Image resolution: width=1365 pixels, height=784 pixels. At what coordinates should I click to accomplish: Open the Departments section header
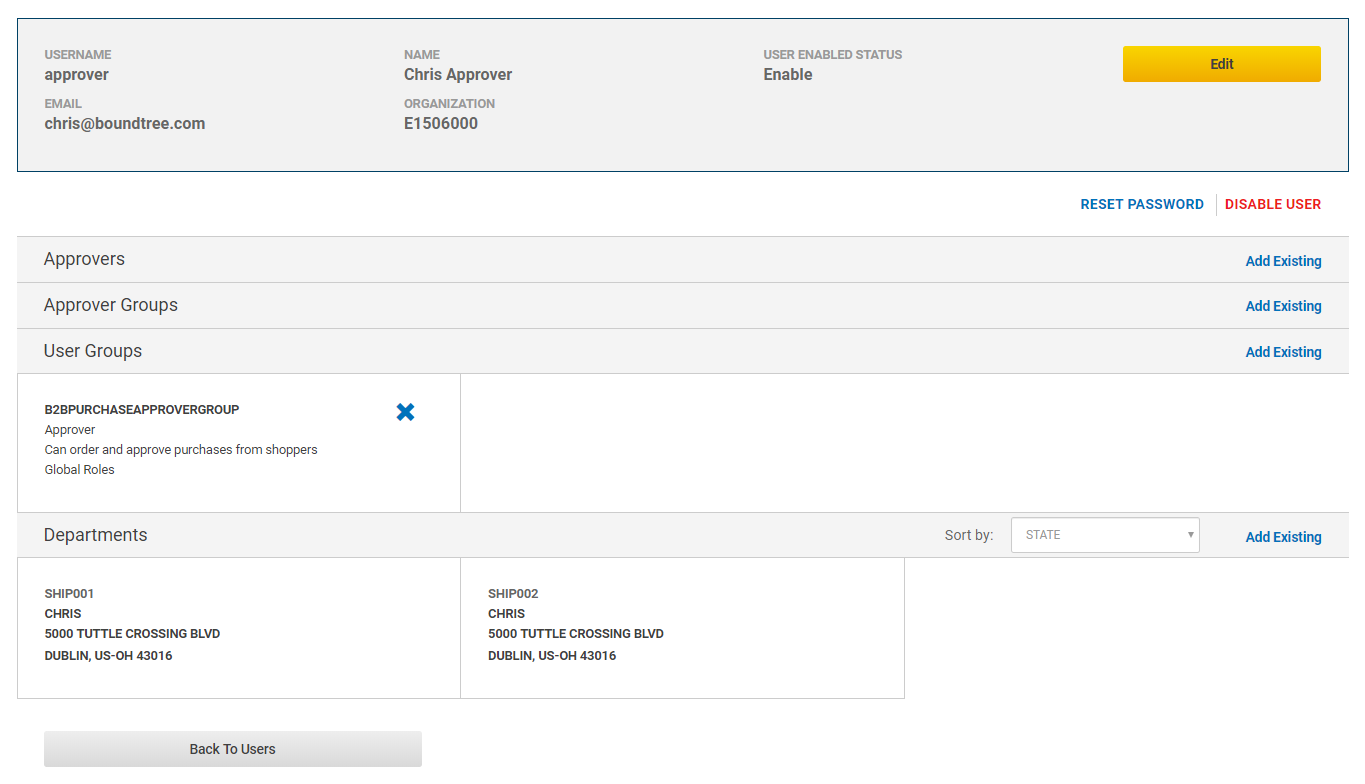pos(95,534)
